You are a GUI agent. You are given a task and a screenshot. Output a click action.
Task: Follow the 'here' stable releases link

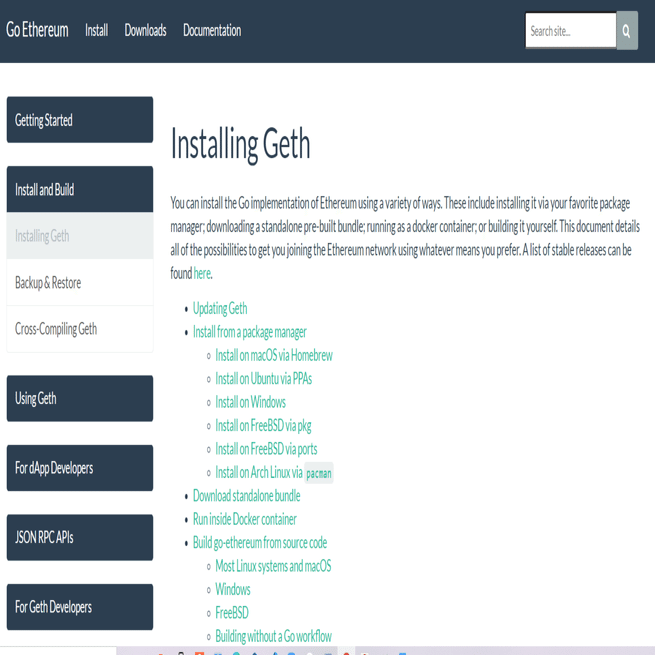202,273
